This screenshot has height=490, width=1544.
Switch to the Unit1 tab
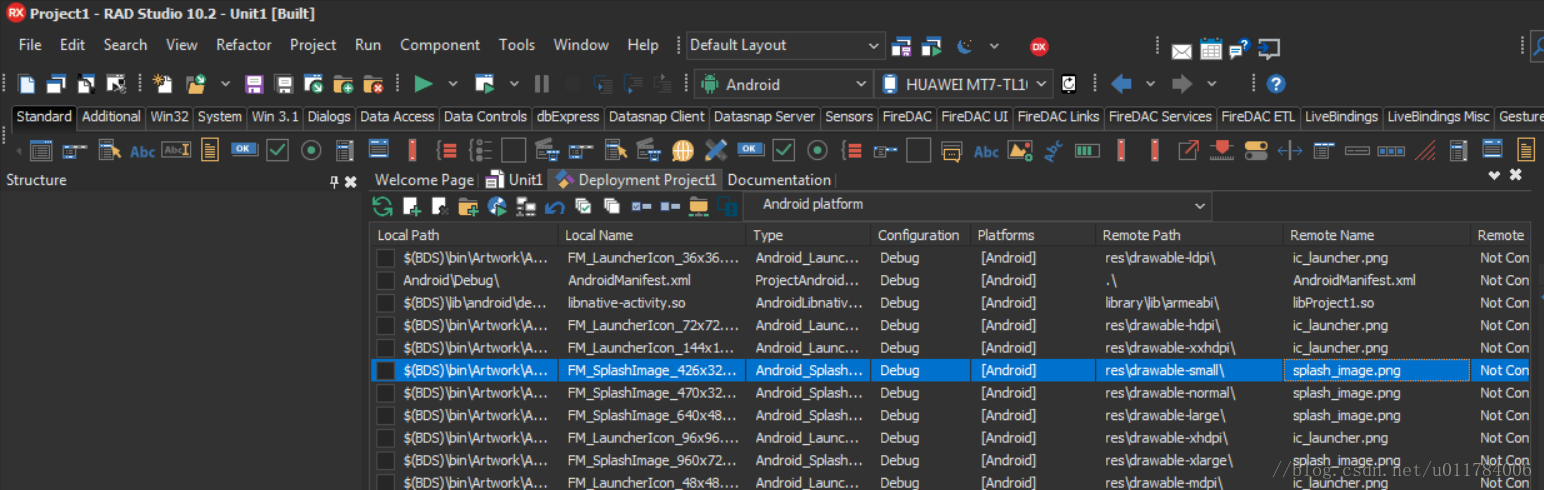tap(514, 180)
